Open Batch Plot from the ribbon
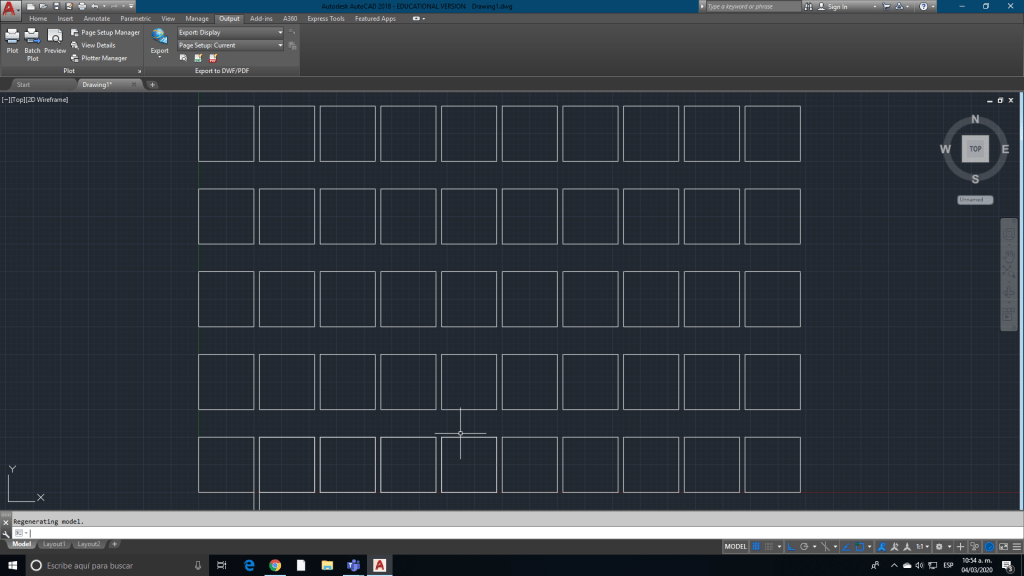 coord(32,38)
